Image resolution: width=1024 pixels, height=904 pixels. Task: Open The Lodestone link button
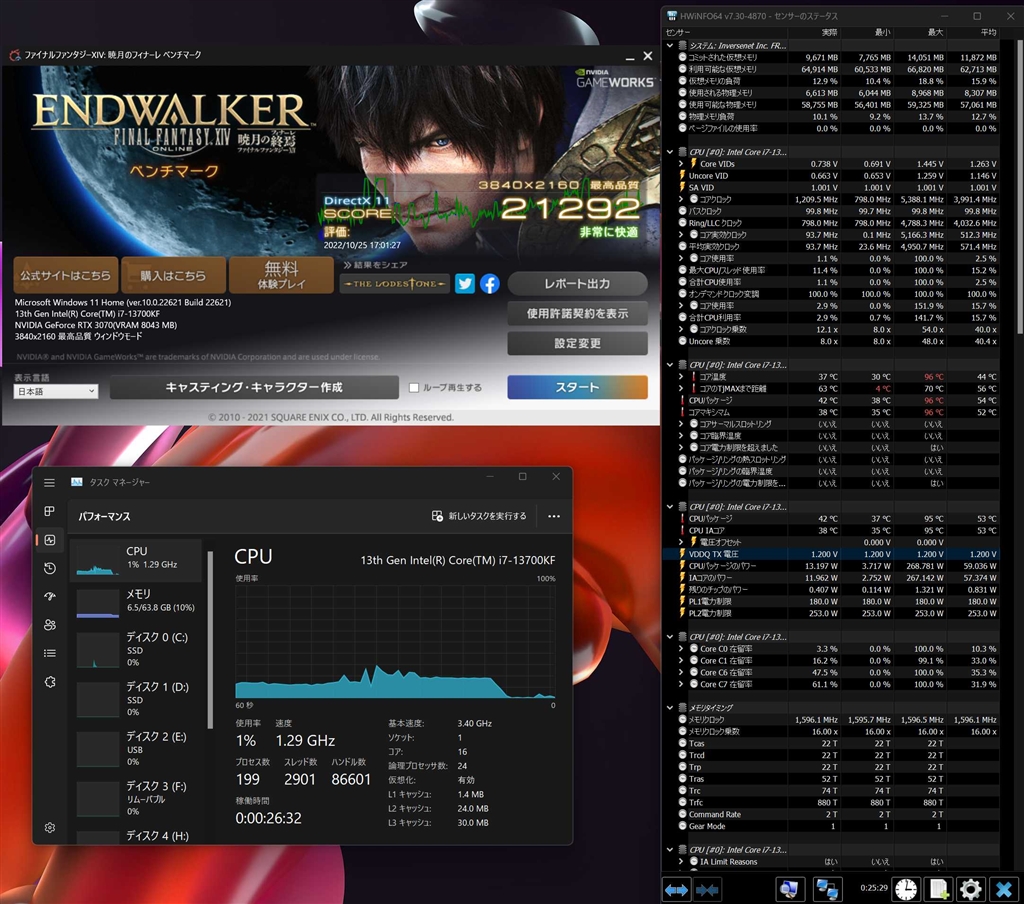(394, 283)
